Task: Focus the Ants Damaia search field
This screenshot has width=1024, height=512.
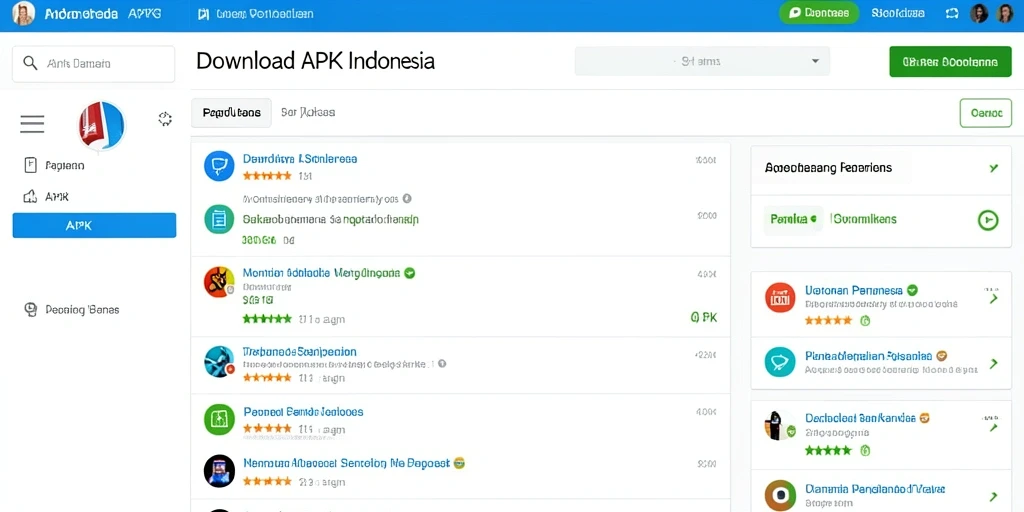Action: point(93,63)
